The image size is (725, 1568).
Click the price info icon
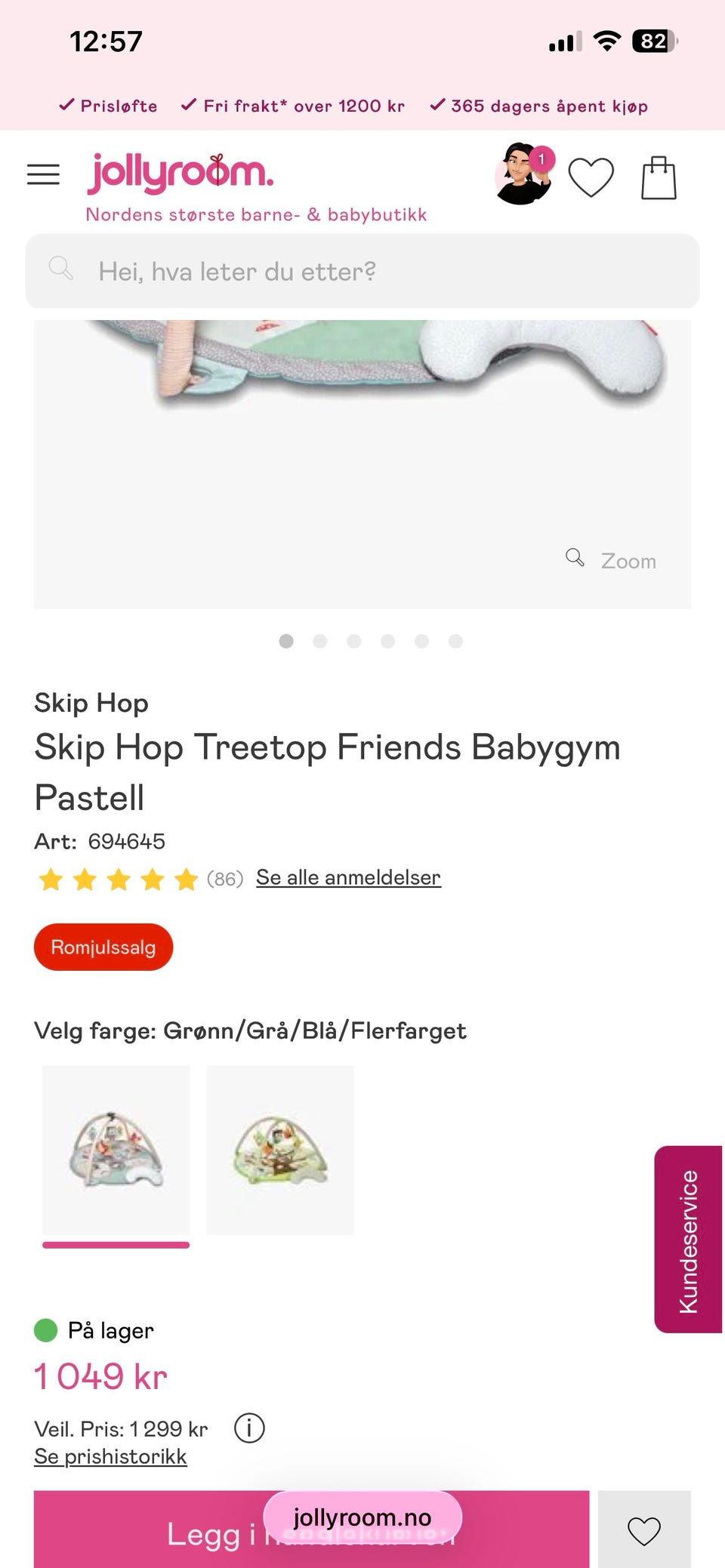249,1428
